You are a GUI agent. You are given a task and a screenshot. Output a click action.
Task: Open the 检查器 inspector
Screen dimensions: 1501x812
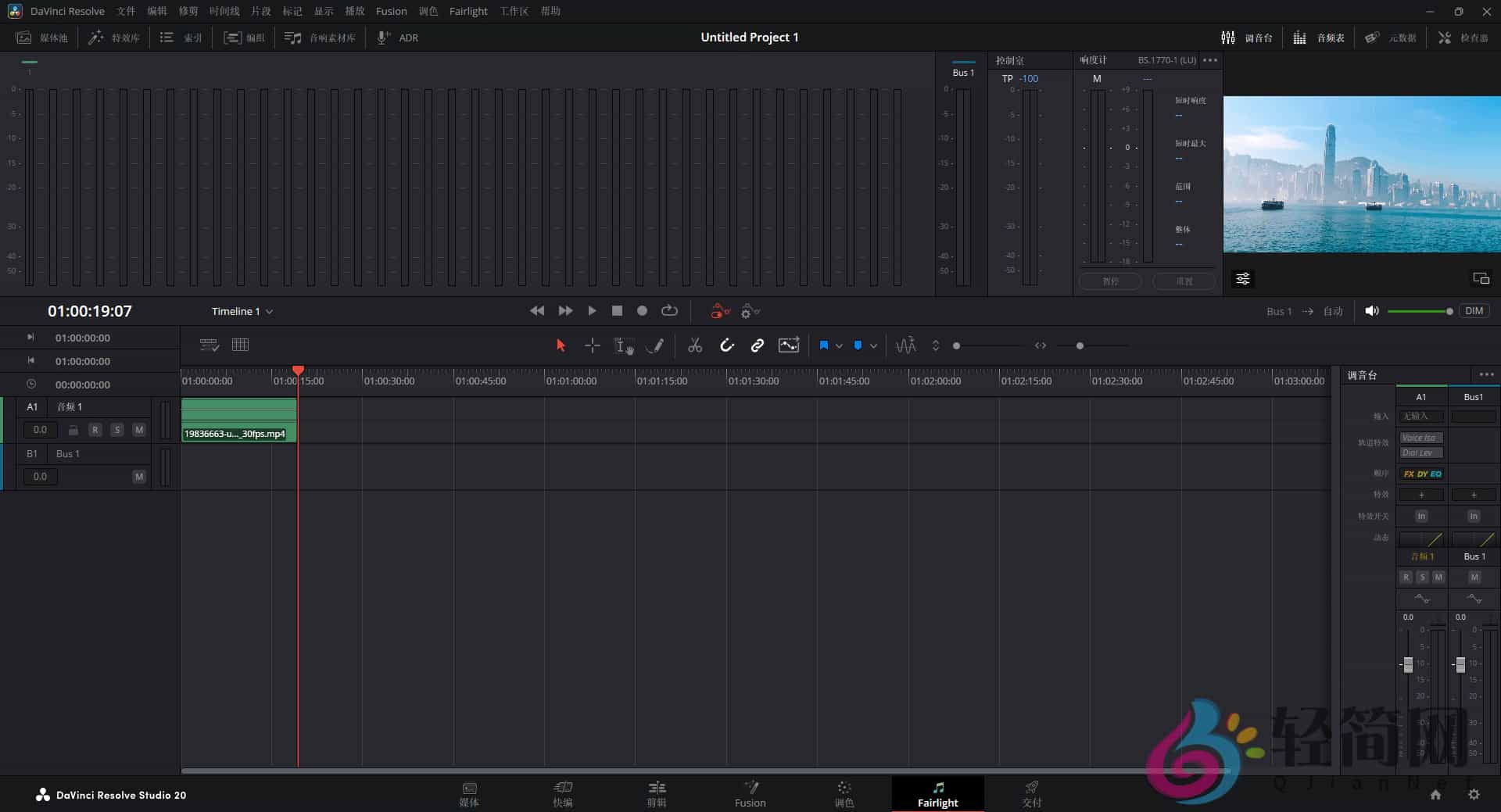1463,37
